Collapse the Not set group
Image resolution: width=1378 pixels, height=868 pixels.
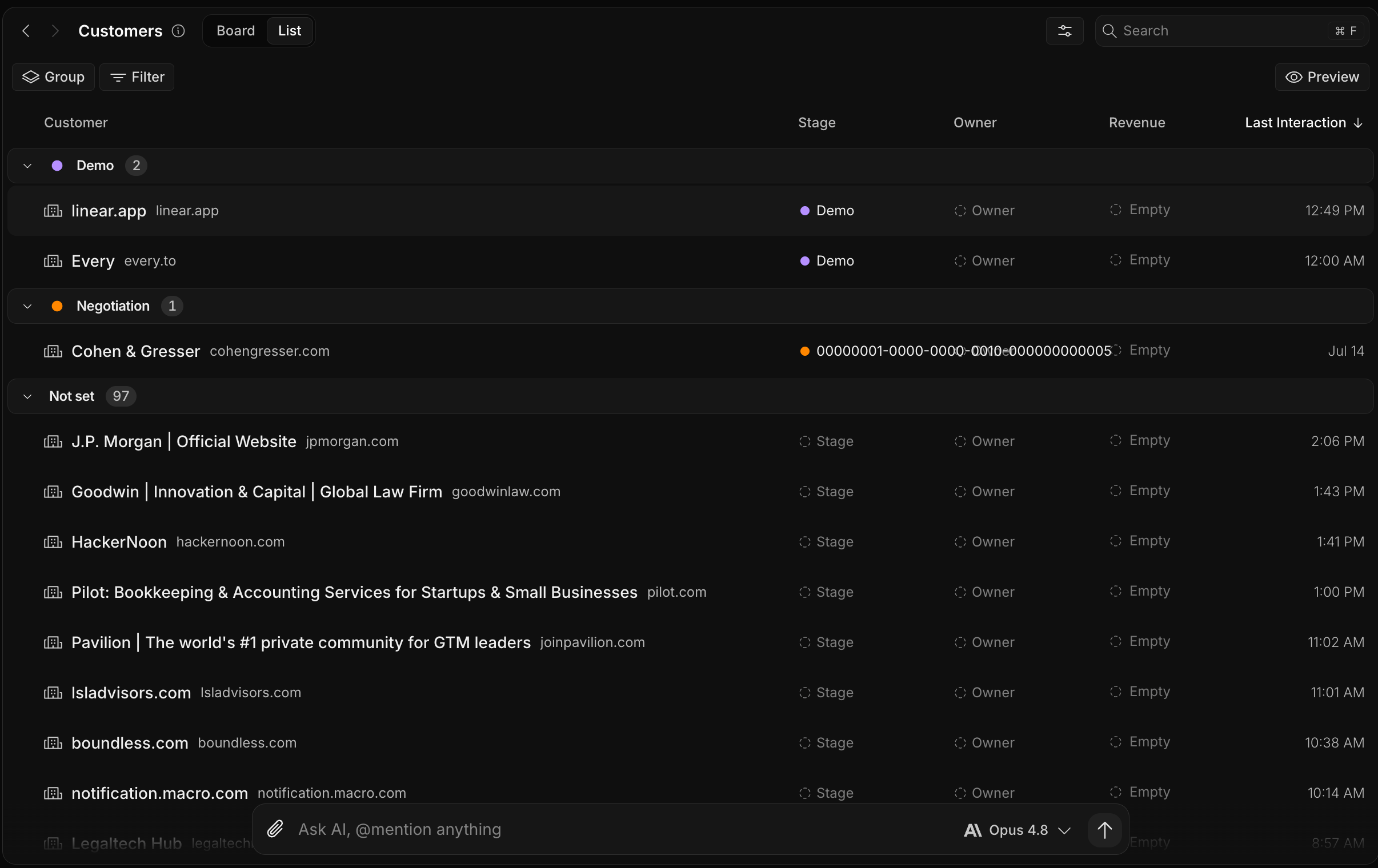[x=27, y=396]
